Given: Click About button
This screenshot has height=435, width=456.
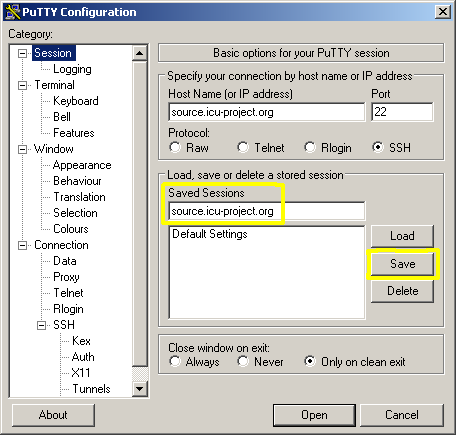Looking at the screenshot, I should [x=53, y=415].
